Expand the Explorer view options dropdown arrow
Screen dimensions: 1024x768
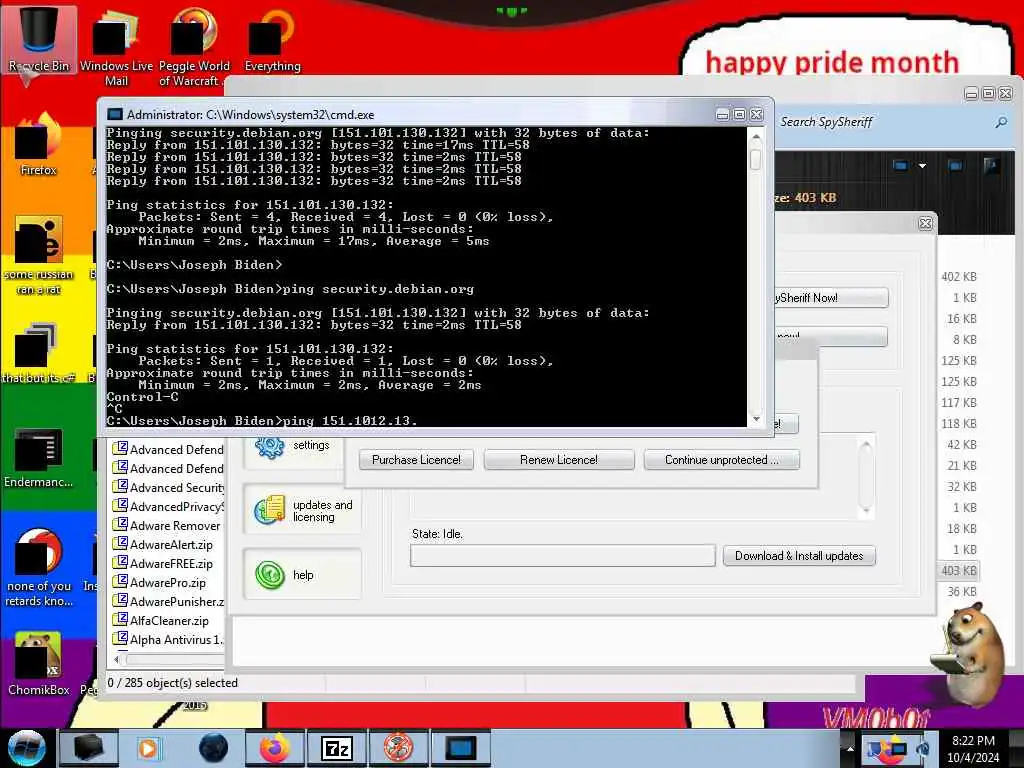click(x=922, y=166)
